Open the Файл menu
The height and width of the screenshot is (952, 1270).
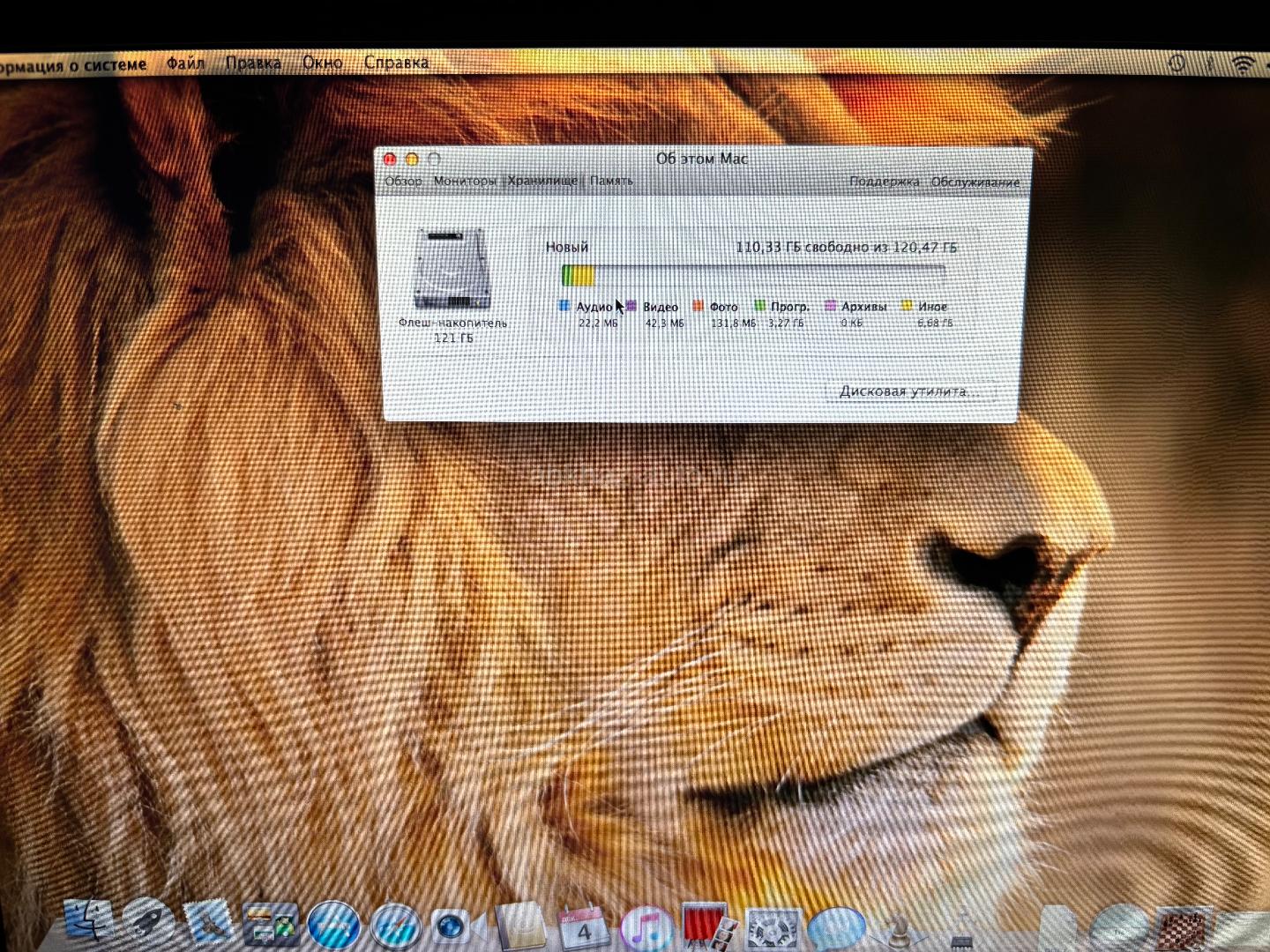tap(185, 63)
